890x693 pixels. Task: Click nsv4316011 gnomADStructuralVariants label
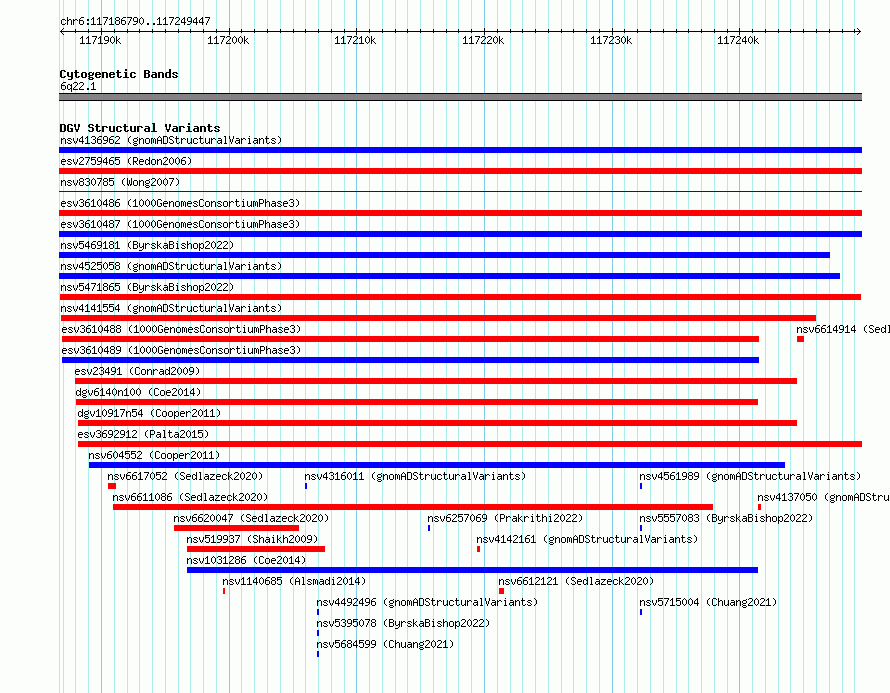click(x=415, y=476)
